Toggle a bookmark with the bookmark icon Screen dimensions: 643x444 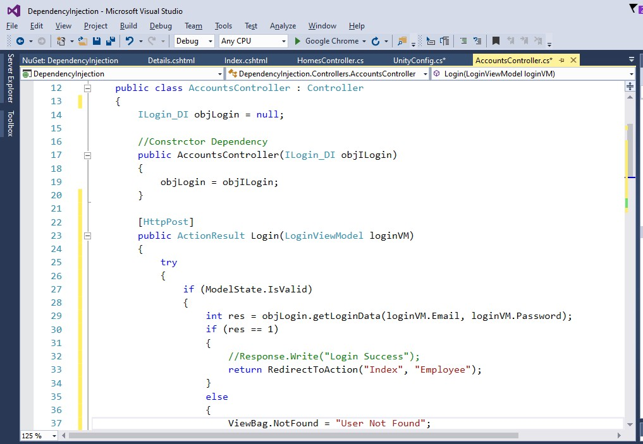(x=496, y=41)
